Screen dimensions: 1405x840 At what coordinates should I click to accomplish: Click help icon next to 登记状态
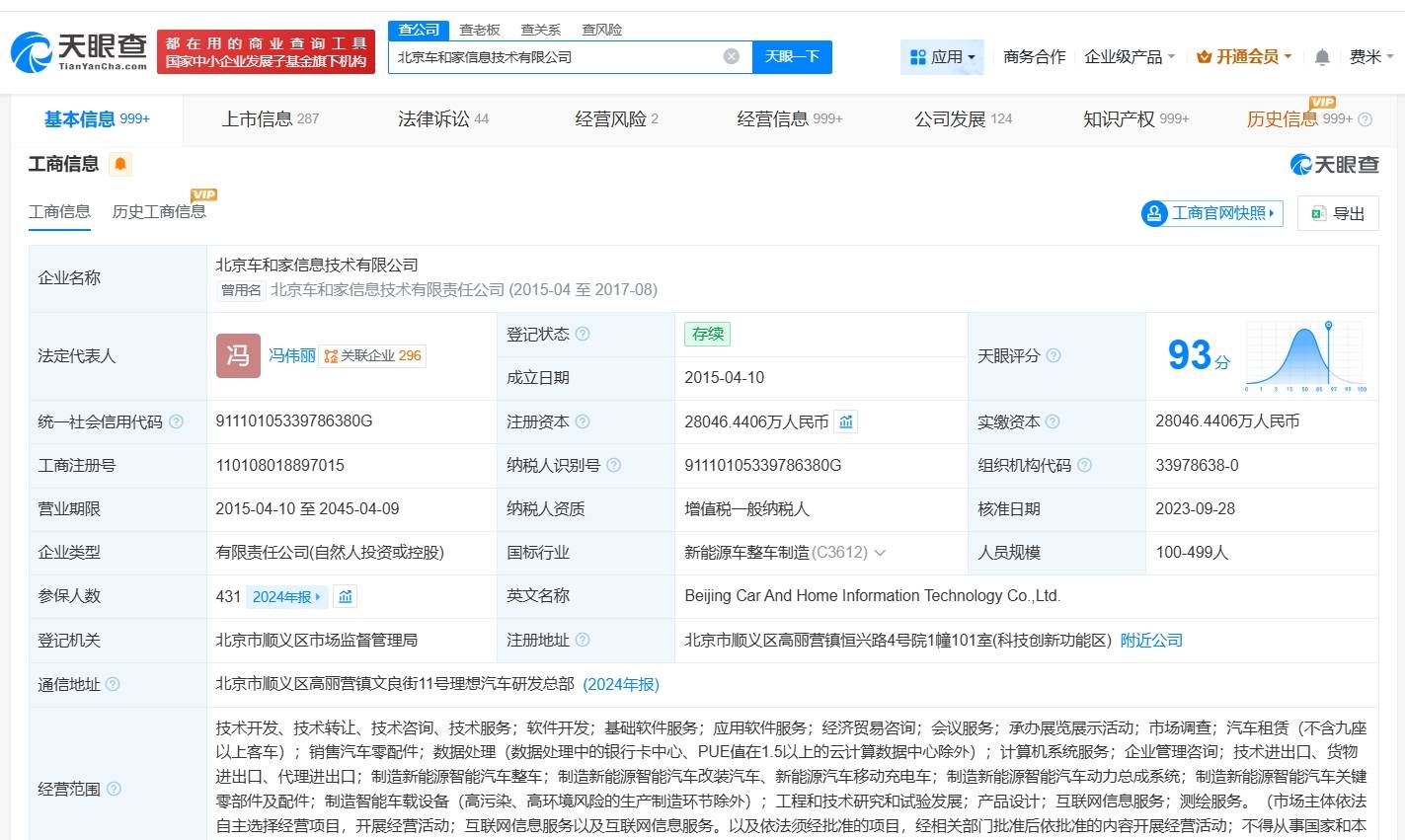pos(583,334)
